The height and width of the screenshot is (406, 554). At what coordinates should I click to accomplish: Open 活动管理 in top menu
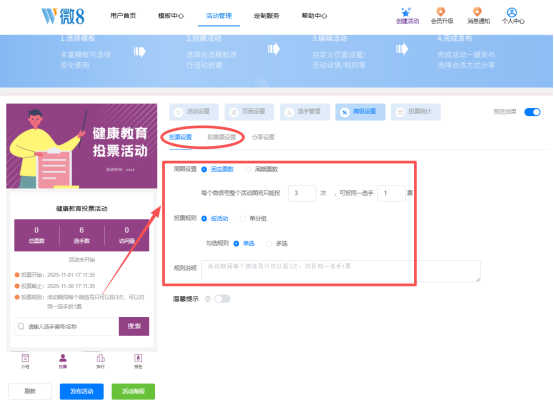[219, 16]
